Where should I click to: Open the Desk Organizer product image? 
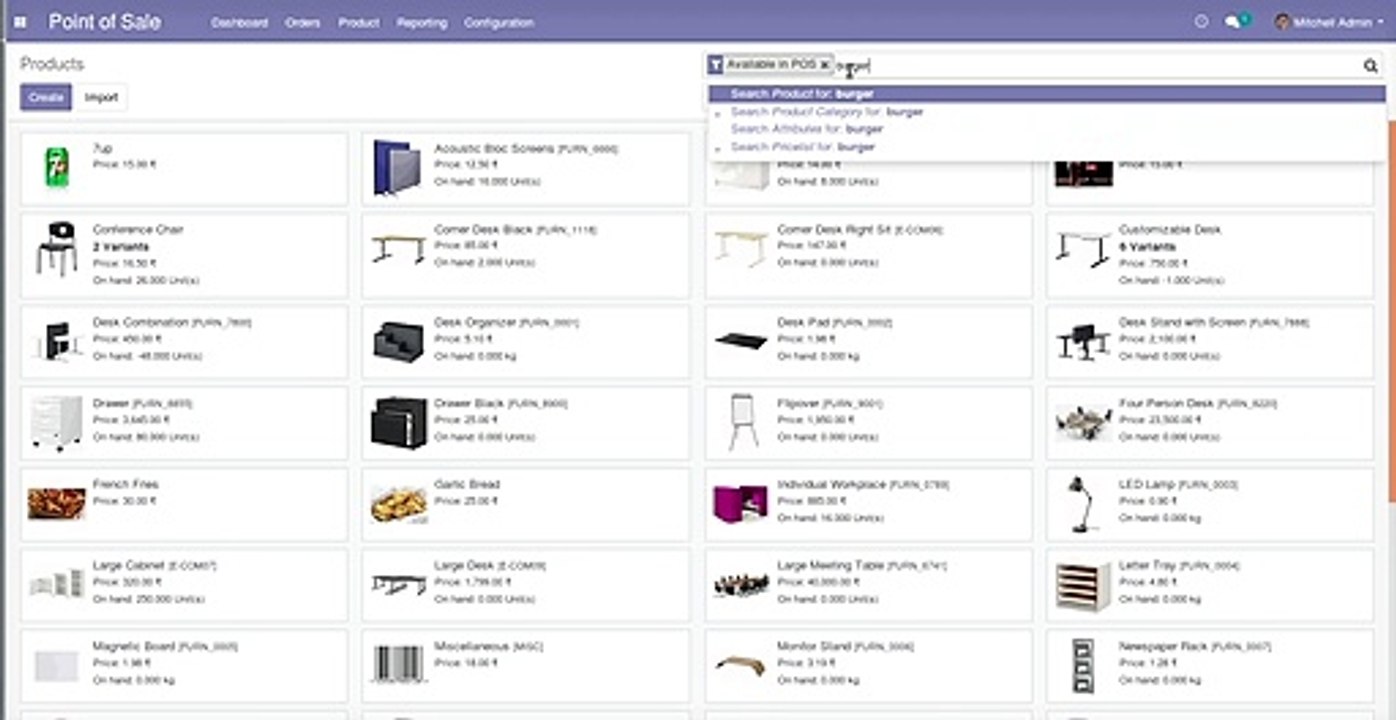pos(399,341)
